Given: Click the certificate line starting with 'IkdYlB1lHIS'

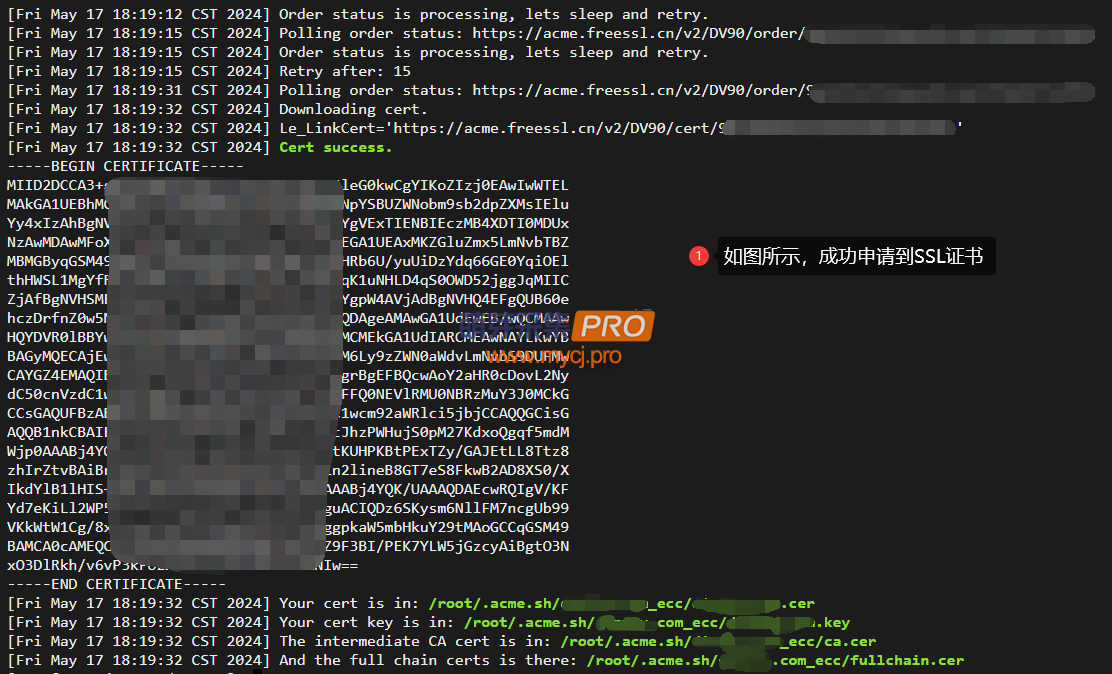Looking at the screenshot, I should [x=288, y=490].
